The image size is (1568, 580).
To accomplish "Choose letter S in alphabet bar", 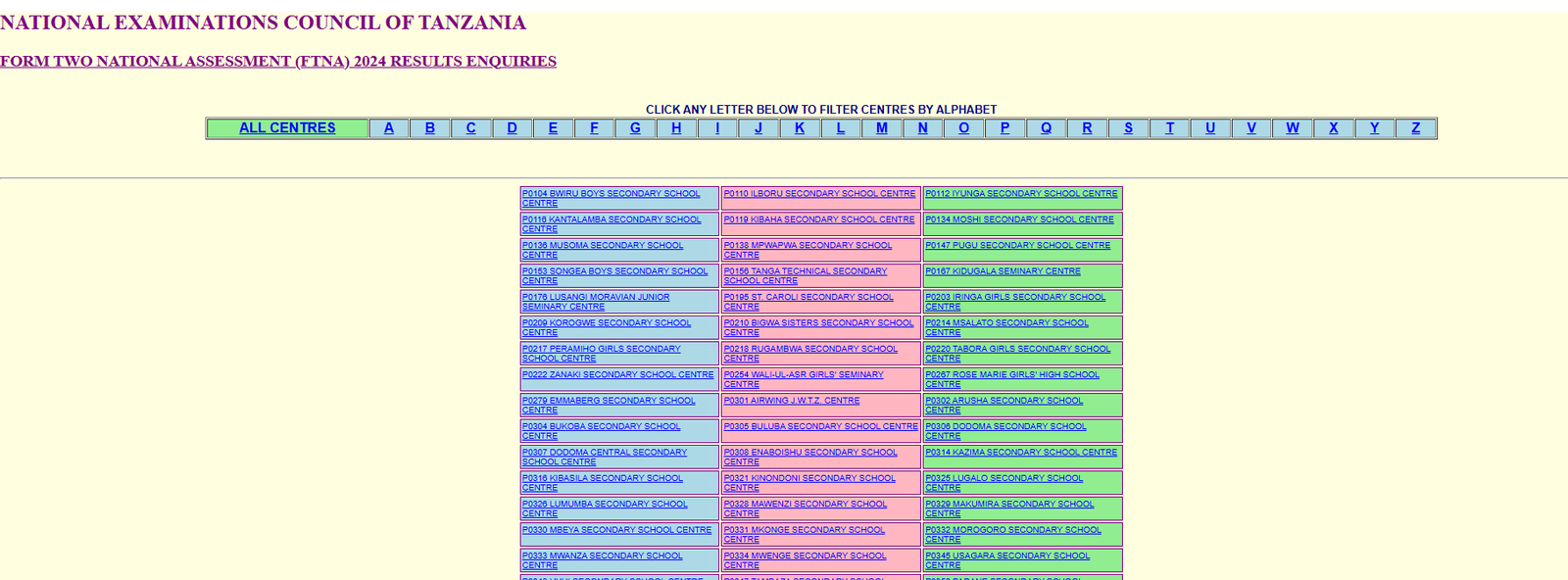I will 1128,128.
